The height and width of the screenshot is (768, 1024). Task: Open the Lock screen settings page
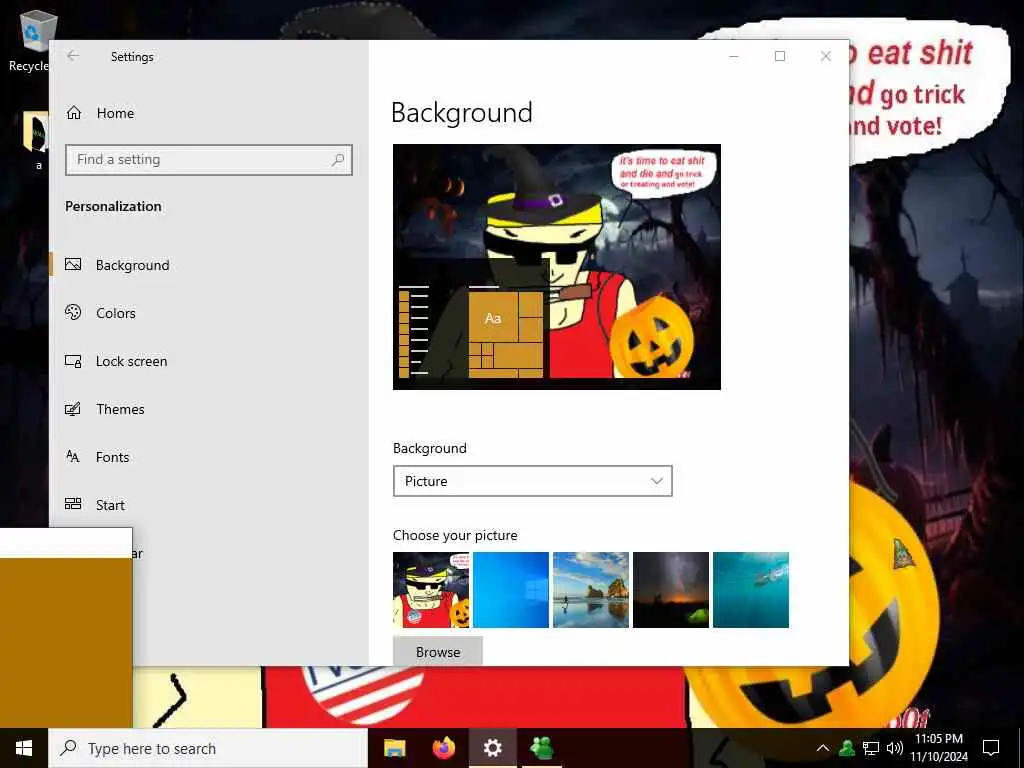pos(209,361)
